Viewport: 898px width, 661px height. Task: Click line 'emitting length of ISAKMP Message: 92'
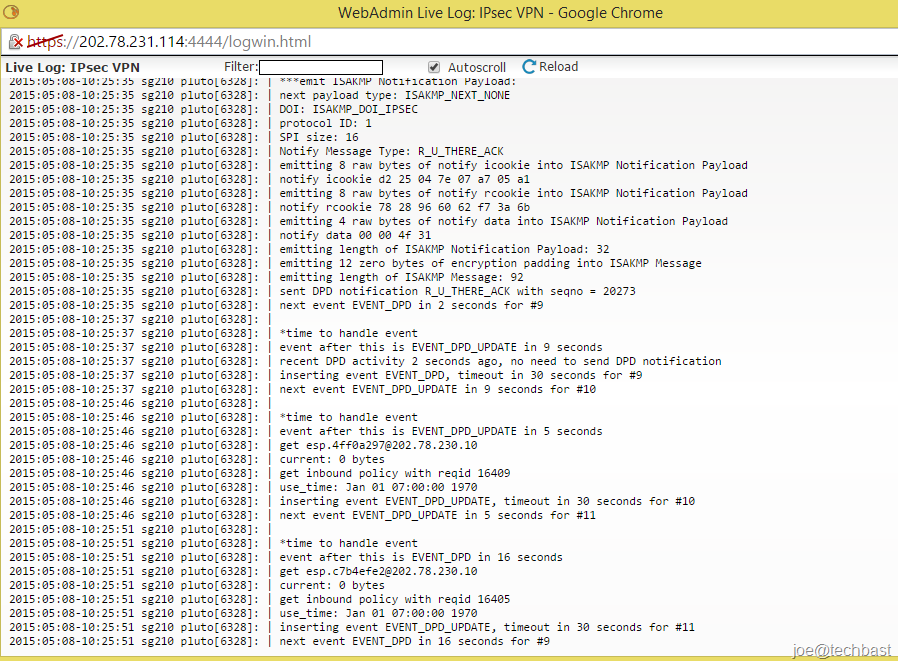[401, 277]
